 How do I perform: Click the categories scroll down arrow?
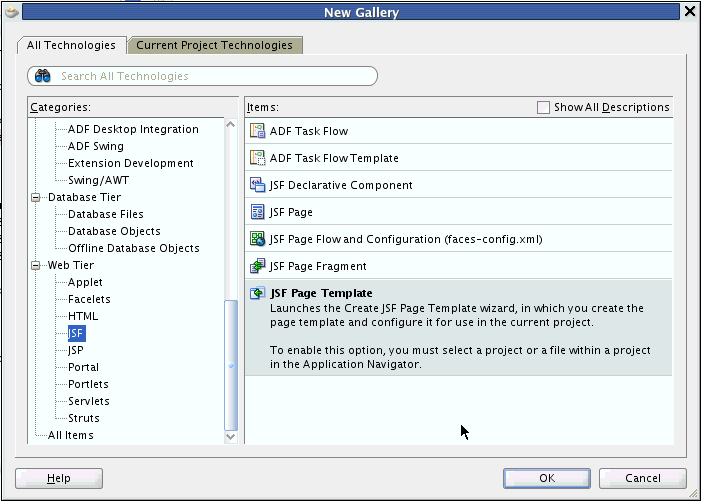tap(231, 437)
